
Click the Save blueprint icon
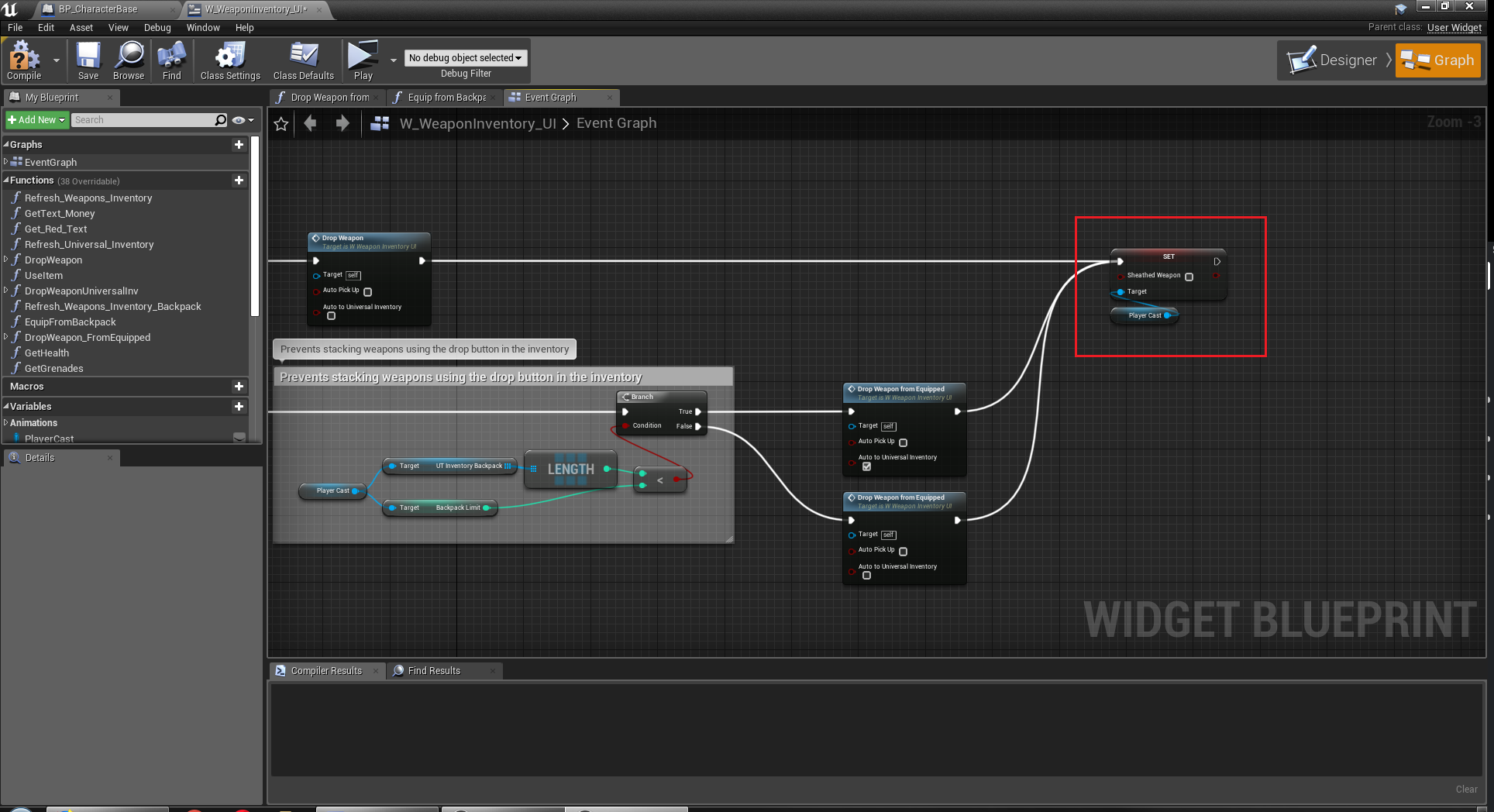tap(88, 60)
